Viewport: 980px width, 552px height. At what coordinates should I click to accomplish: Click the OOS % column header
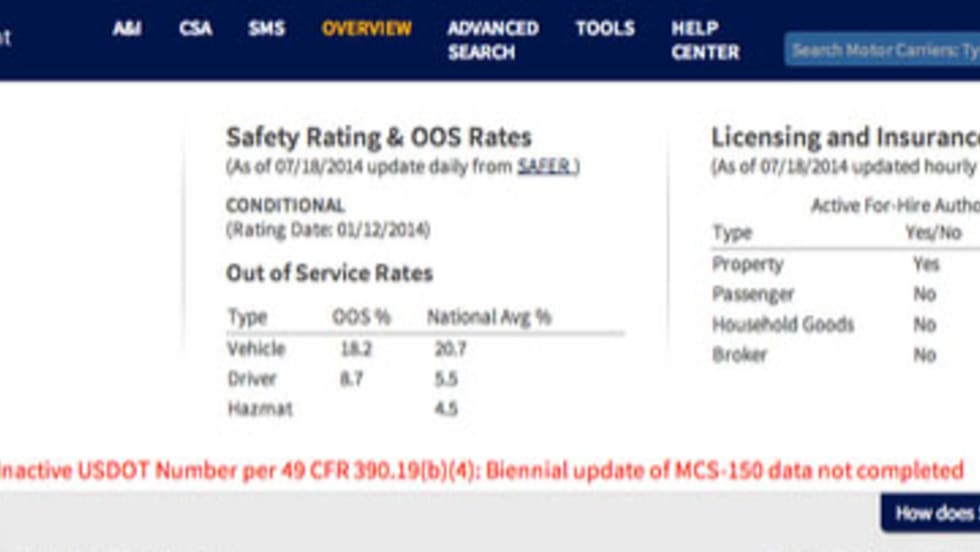pyautogui.click(x=361, y=318)
